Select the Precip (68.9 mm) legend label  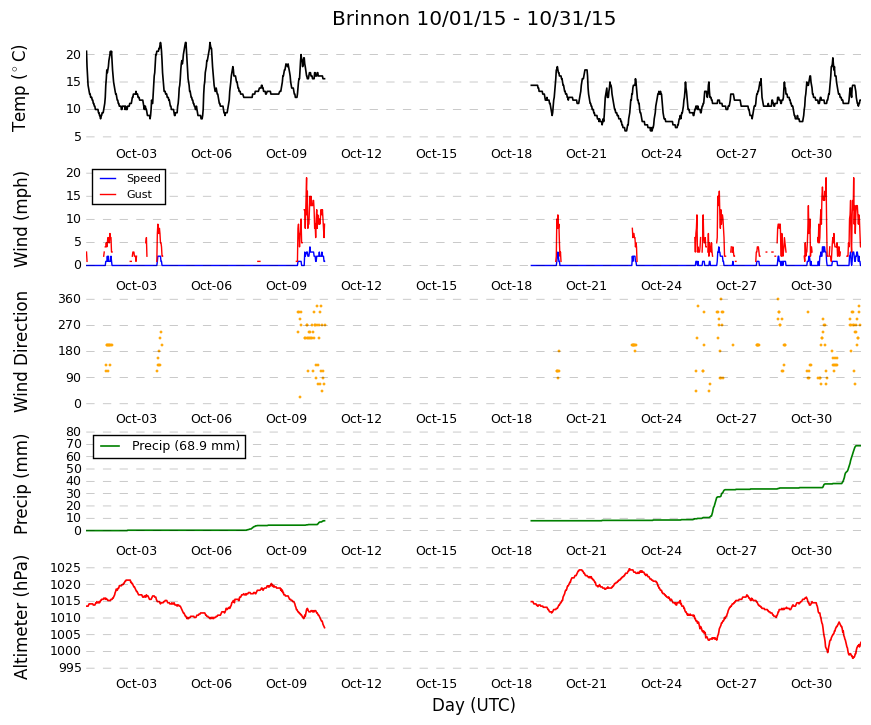[186, 446]
